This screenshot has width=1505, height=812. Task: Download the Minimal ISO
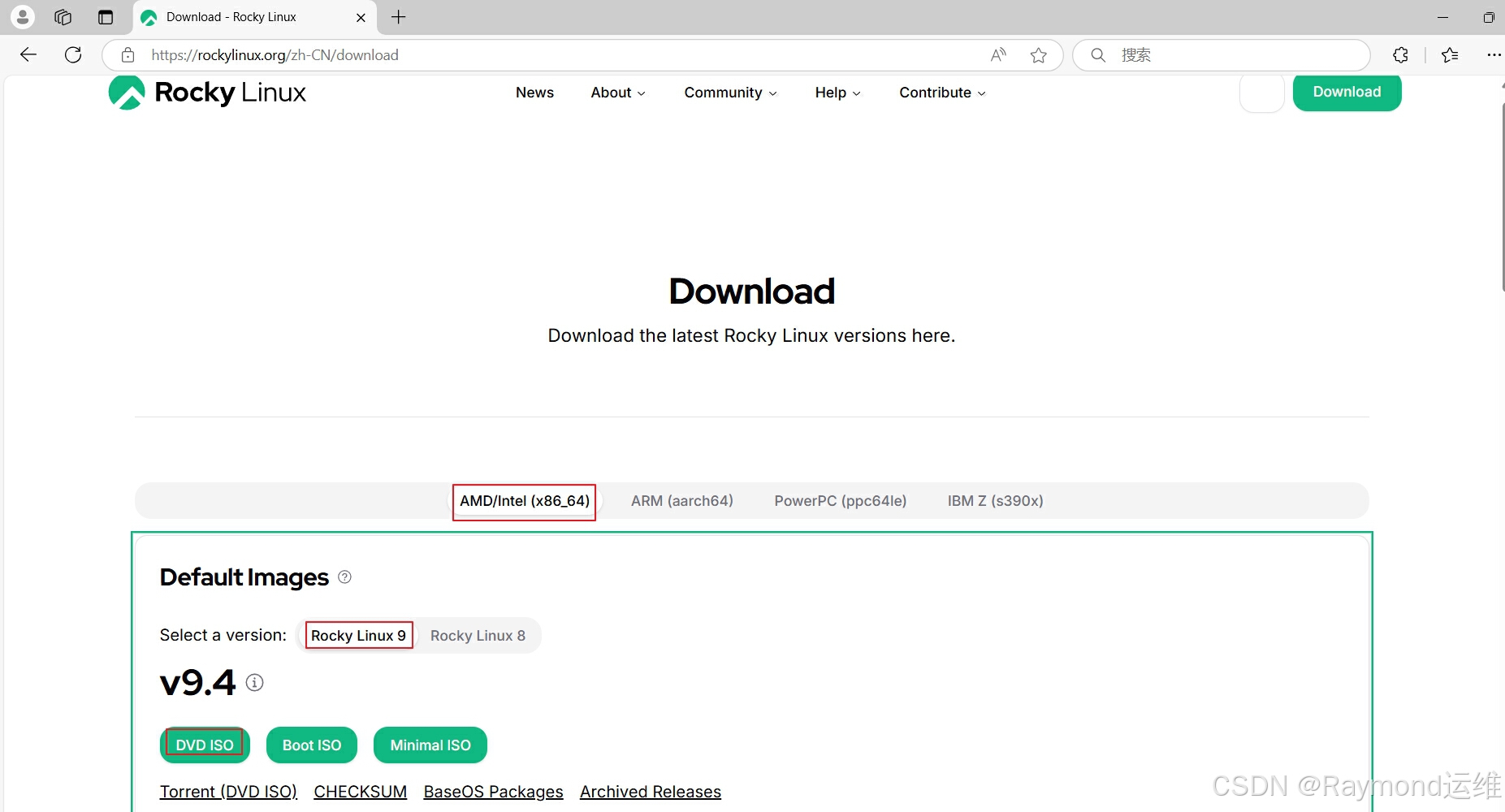tap(430, 745)
